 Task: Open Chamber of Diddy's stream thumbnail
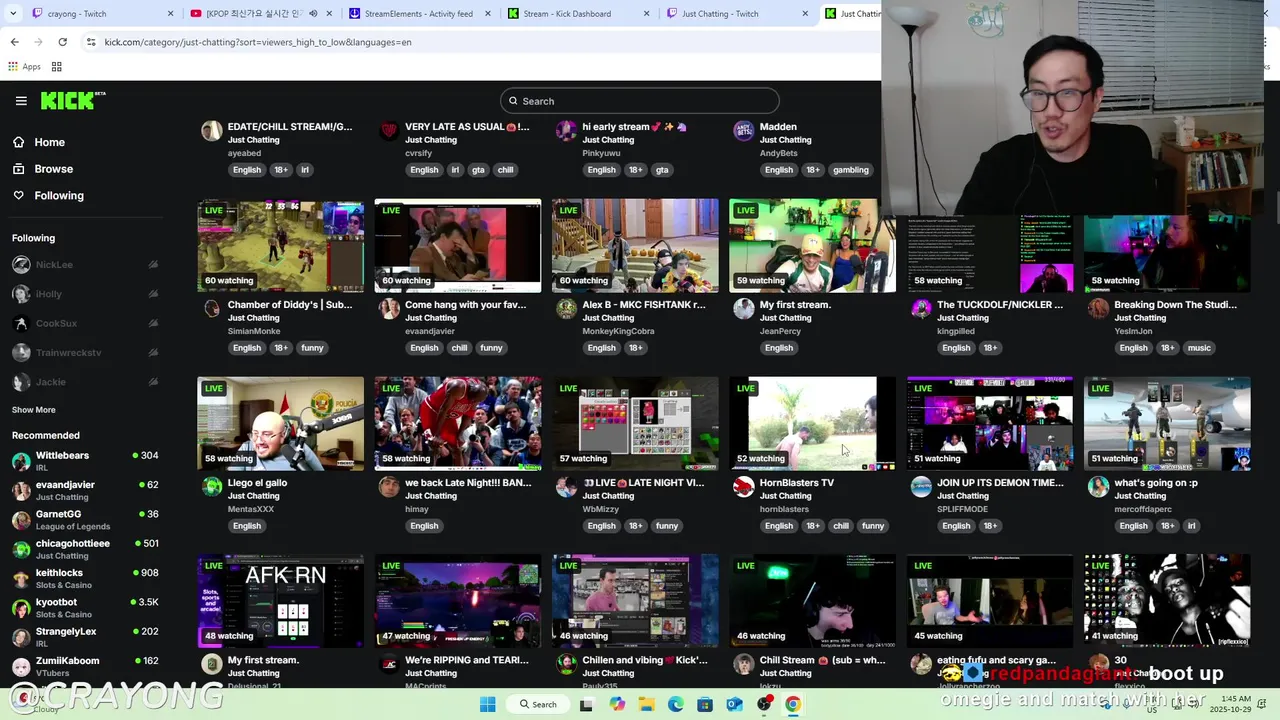(280, 246)
